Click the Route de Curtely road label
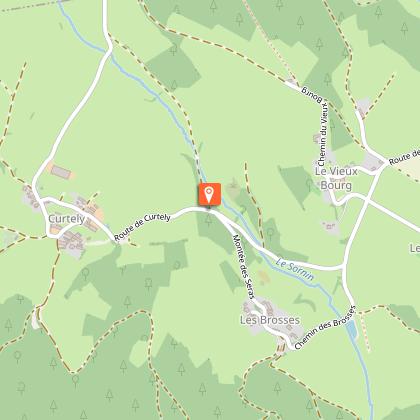 142,227
